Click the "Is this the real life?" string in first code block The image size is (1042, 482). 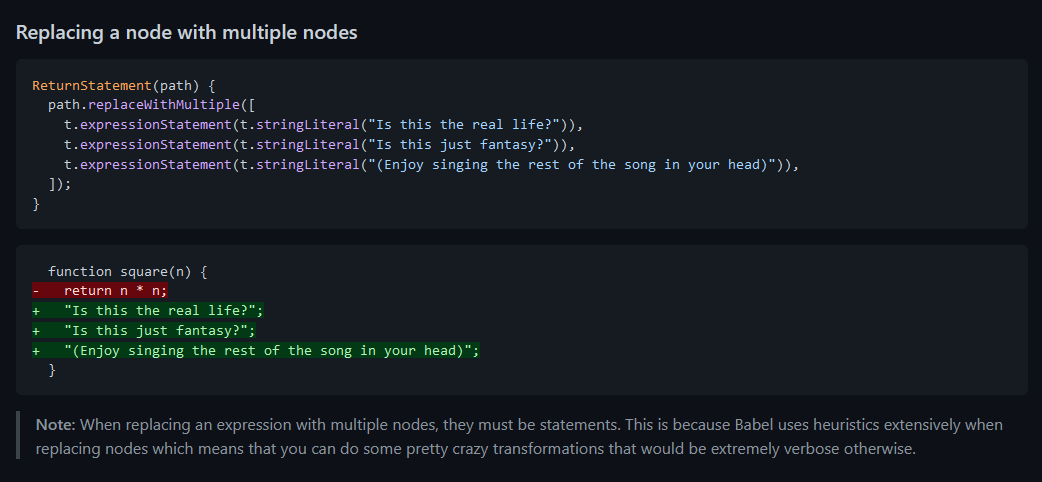[464, 125]
